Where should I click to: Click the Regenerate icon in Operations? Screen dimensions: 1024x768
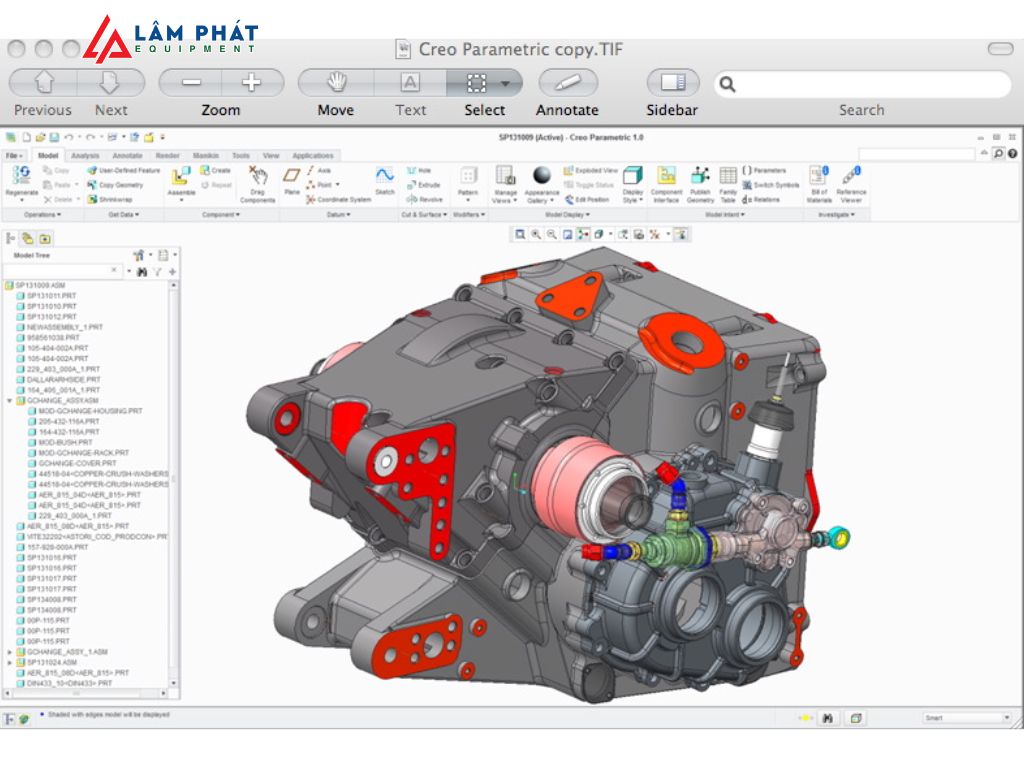pos(22,175)
